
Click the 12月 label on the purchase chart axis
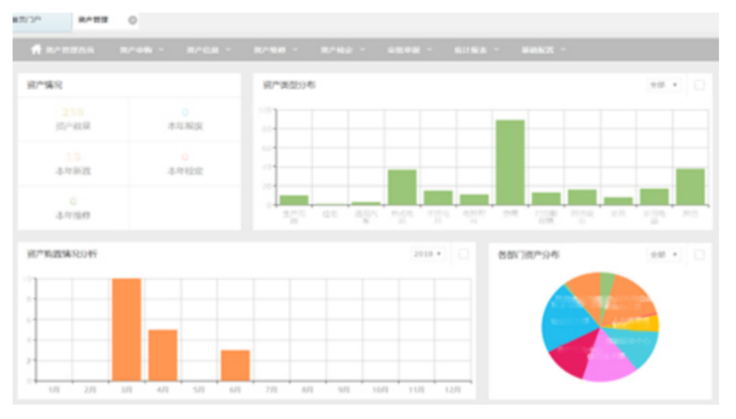click(x=452, y=389)
